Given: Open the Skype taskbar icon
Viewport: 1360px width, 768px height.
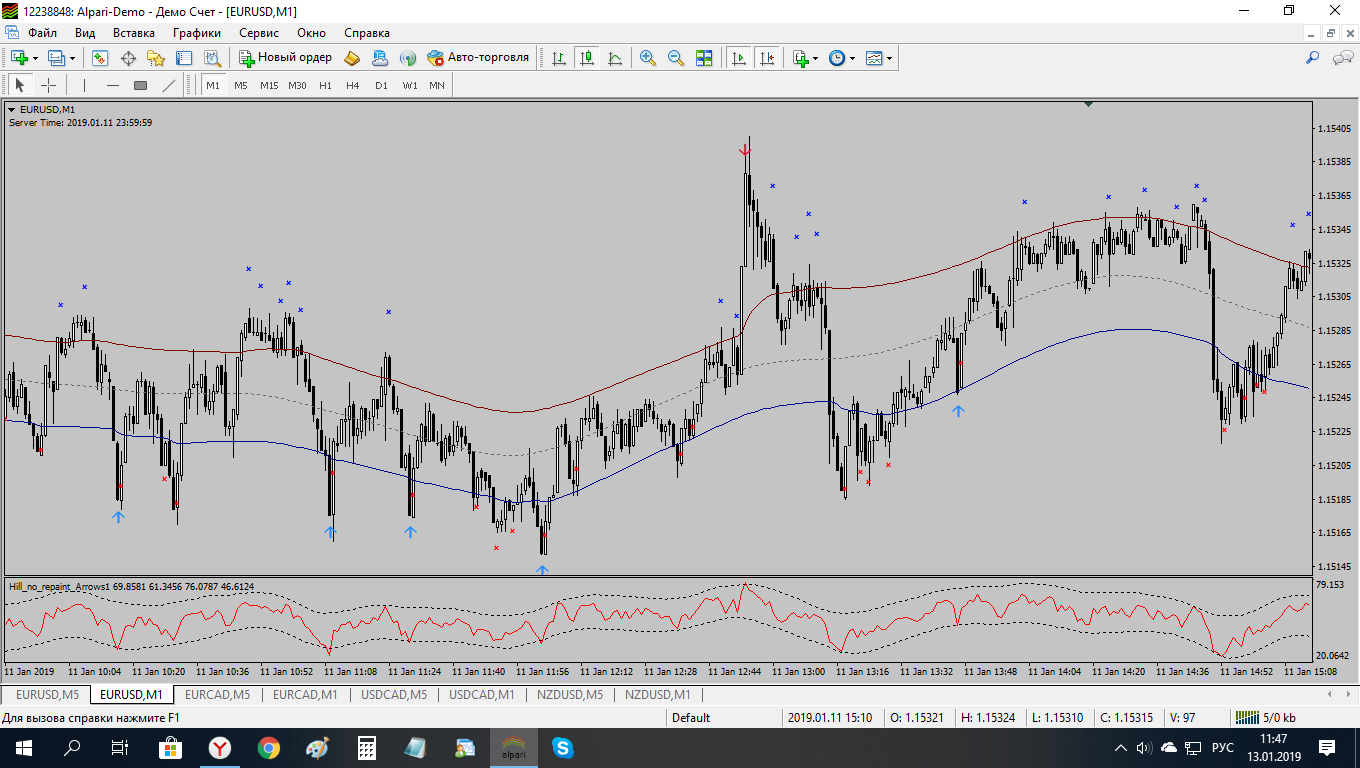Looking at the screenshot, I should [x=563, y=747].
